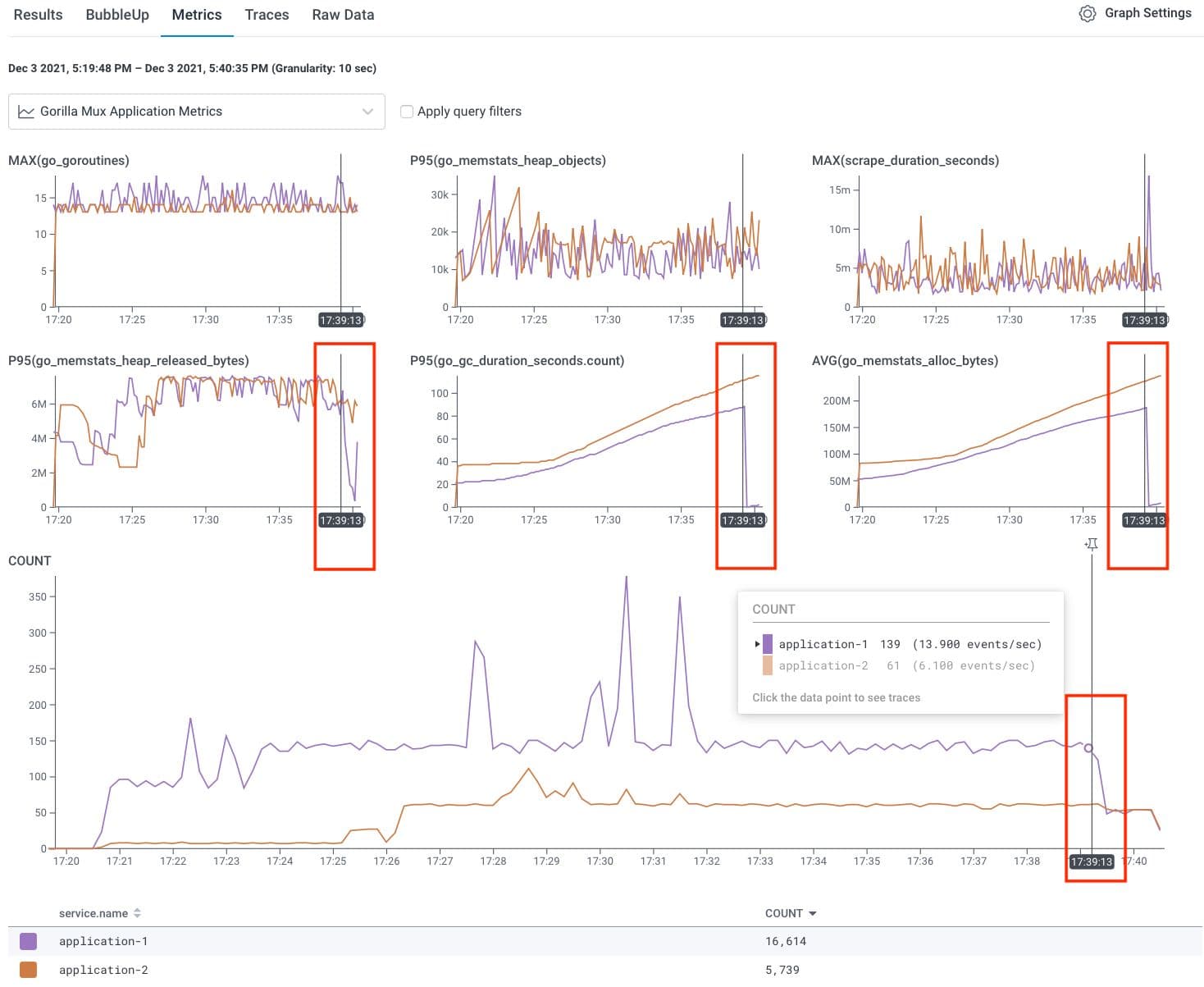Click the application-2 orange legend marker in tooltip
Screen dimensions: 1204x987
pyautogui.click(x=768, y=665)
